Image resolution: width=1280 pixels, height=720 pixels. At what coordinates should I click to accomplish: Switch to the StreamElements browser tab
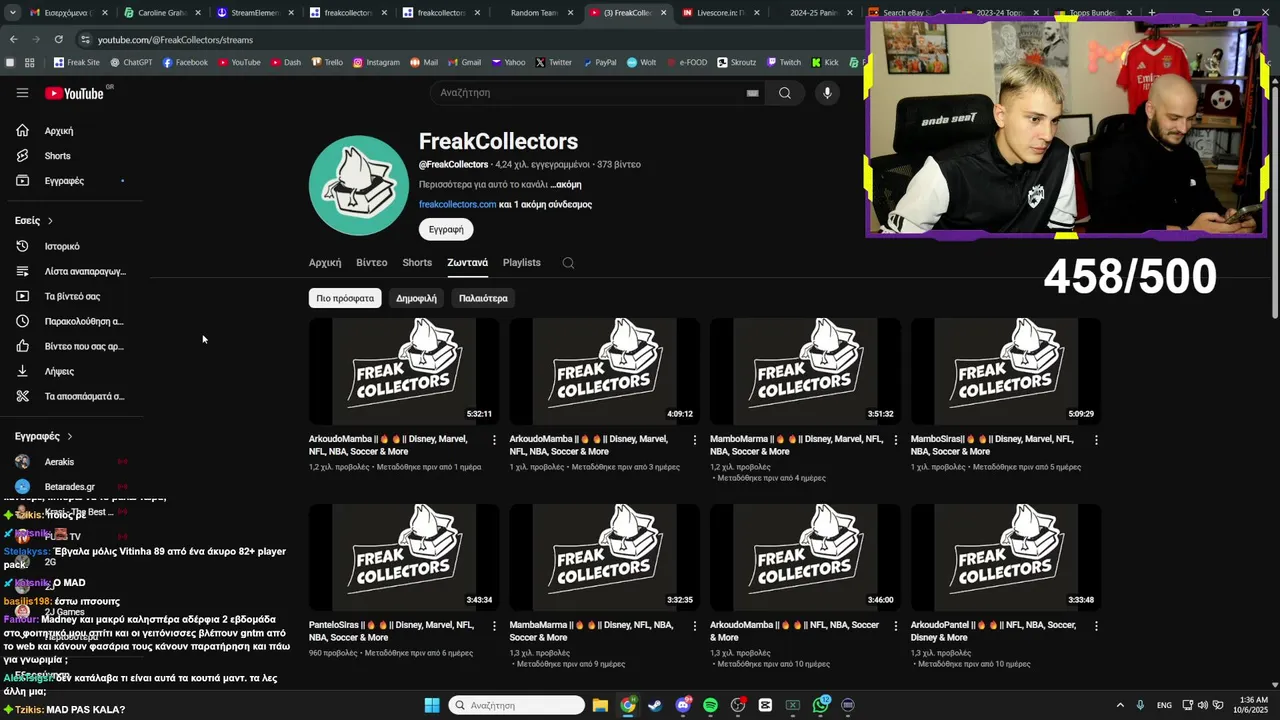(253, 13)
